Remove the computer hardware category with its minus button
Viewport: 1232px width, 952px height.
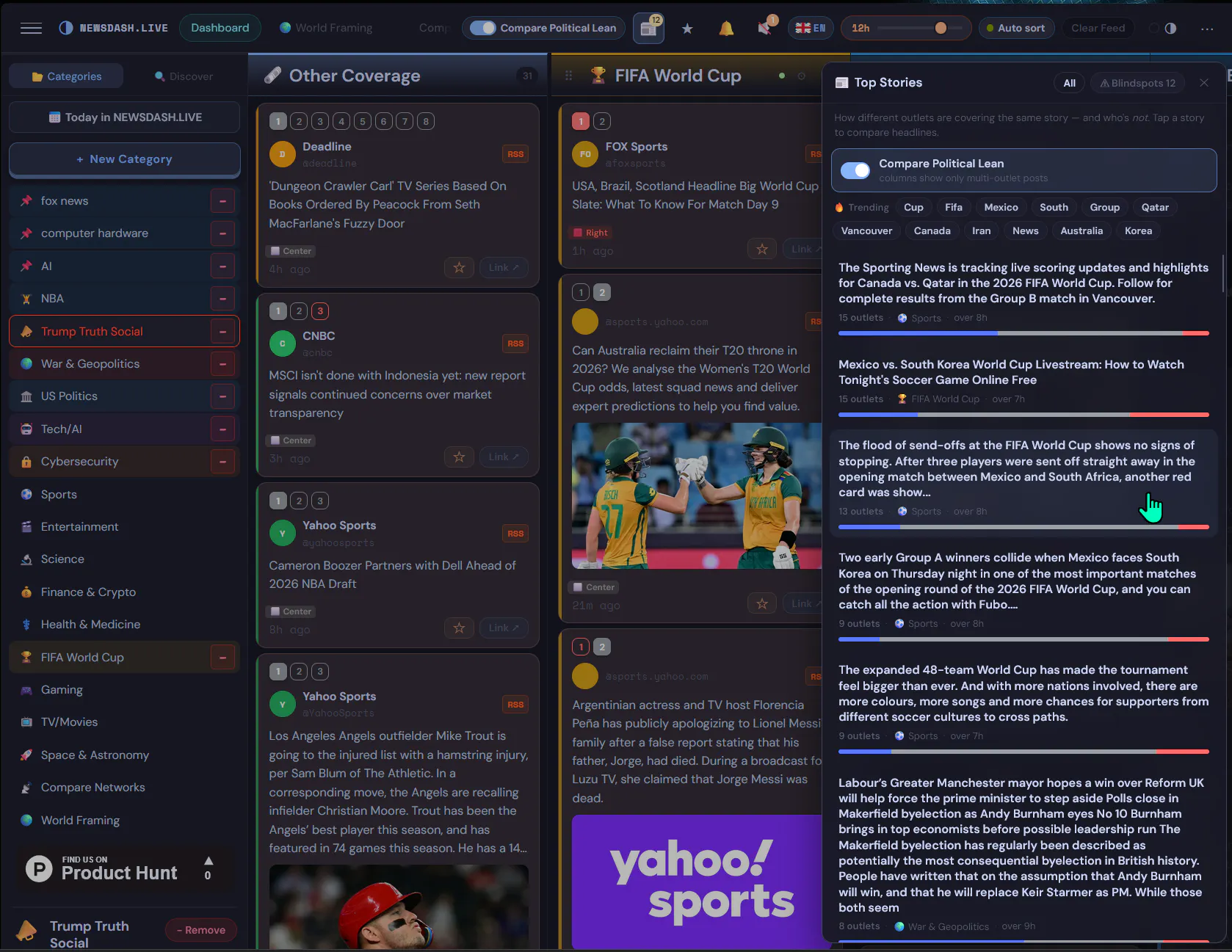[x=222, y=233]
